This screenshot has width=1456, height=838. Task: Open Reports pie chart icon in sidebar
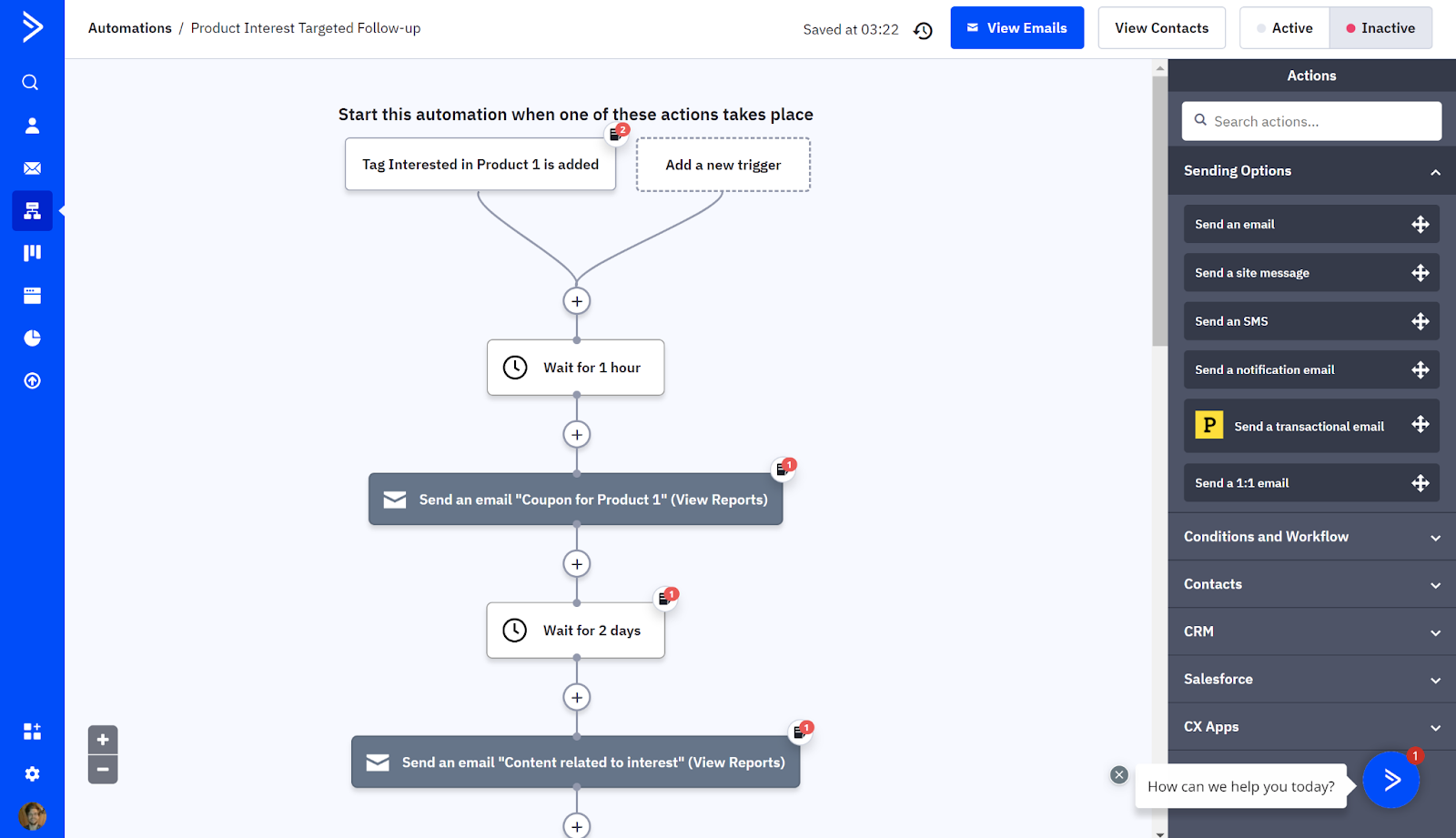coord(32,338)
